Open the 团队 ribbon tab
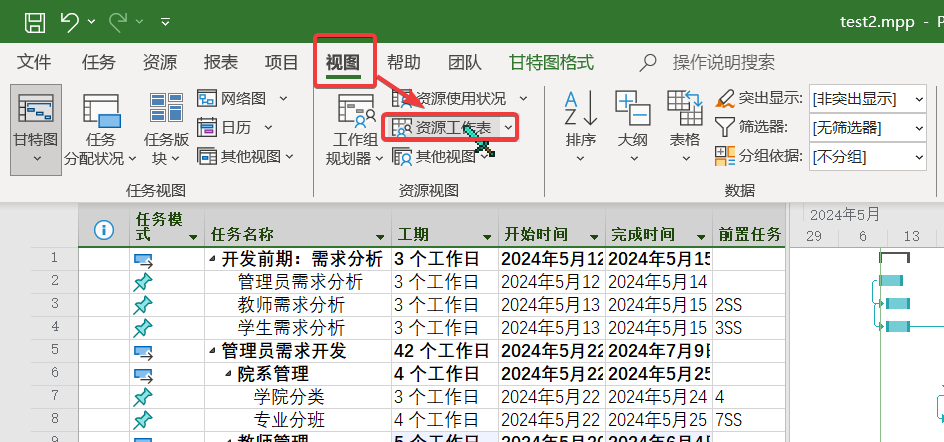 click(465, 62)
